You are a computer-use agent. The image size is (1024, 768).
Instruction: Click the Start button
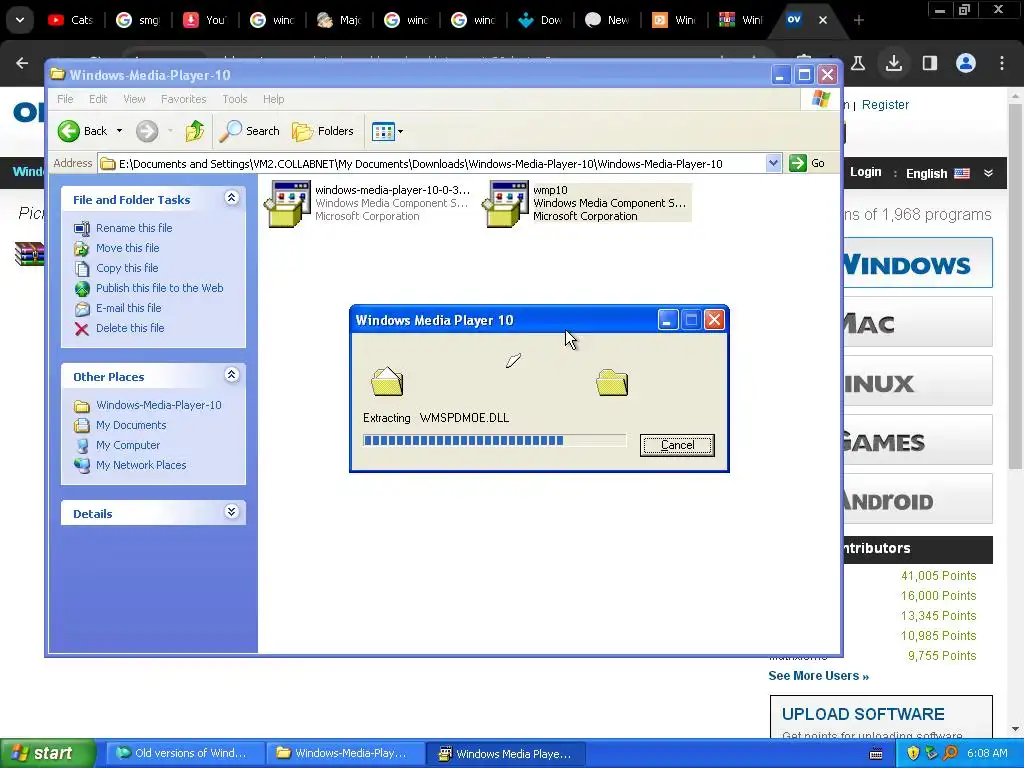click(x=47, y=754)
